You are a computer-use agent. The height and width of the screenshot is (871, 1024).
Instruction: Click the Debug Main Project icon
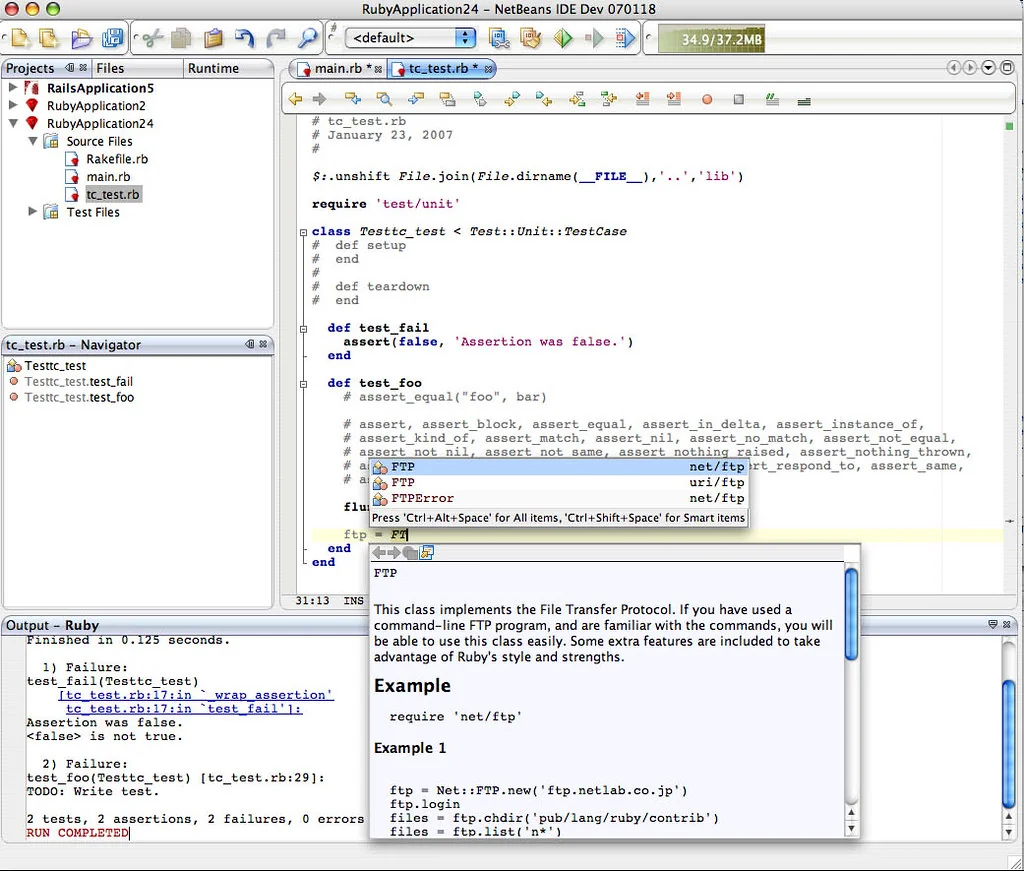pos(625,39)
